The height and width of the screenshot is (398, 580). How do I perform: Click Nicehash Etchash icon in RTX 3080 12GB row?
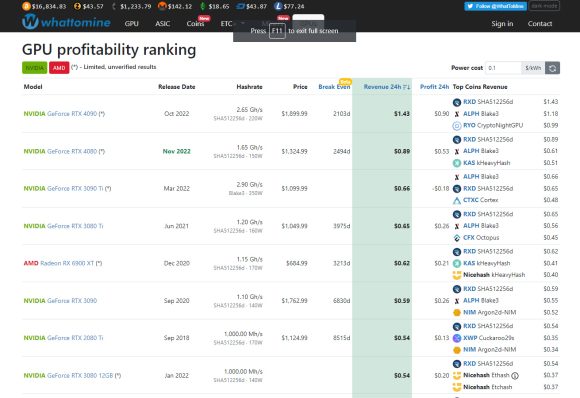click(x=457, y=387)
